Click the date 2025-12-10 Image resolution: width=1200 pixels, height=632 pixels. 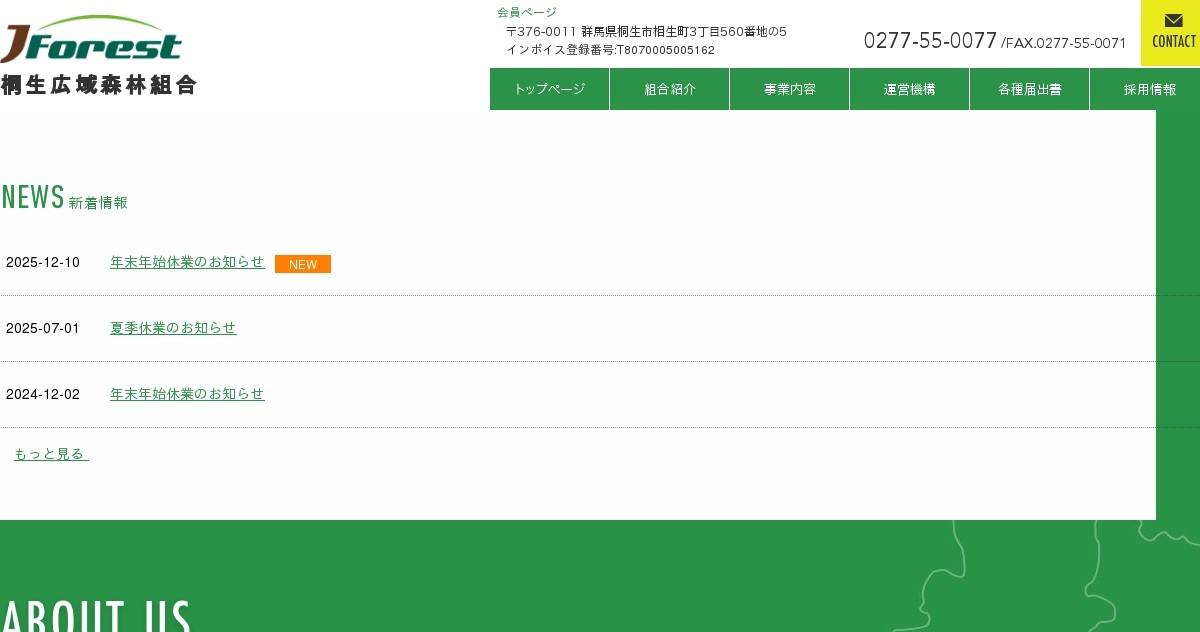coord(43,263)
